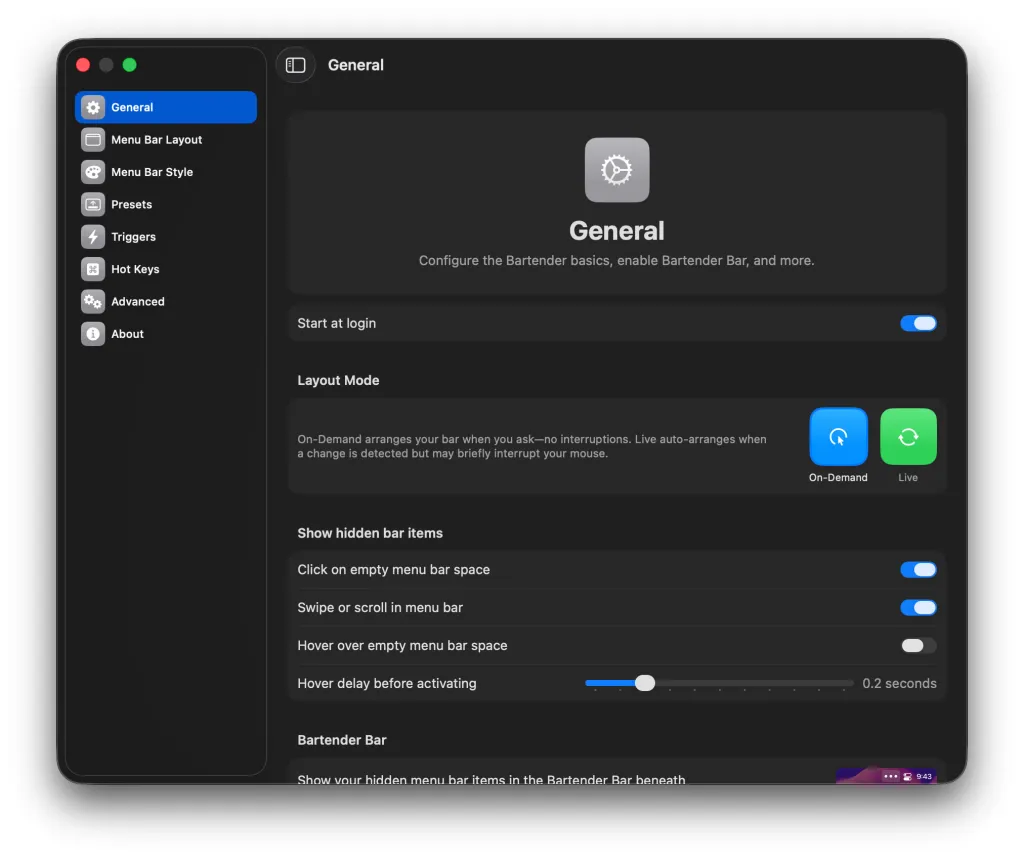
Task: Select the On-Demand layout mode
Action: click(x=838, y=437)
